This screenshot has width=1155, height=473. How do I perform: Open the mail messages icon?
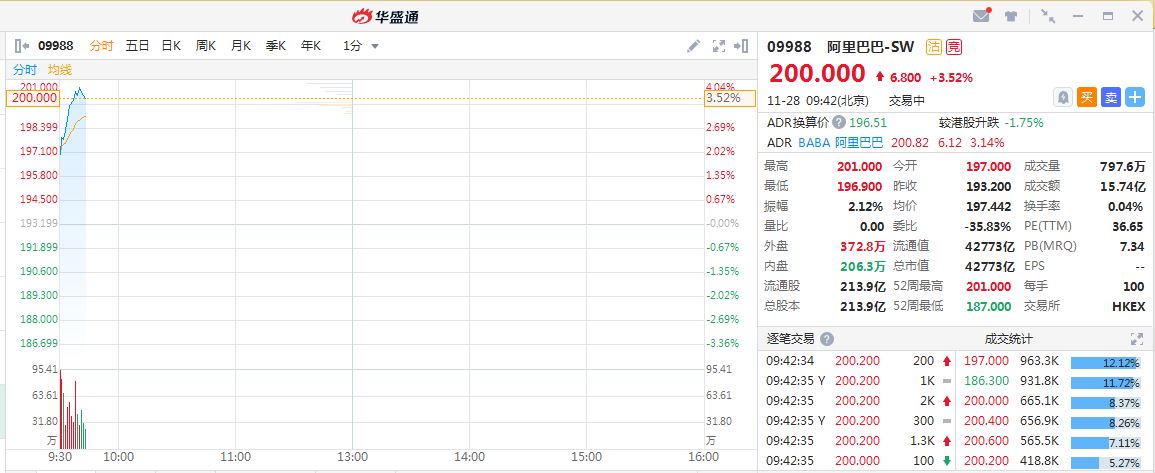981,15
